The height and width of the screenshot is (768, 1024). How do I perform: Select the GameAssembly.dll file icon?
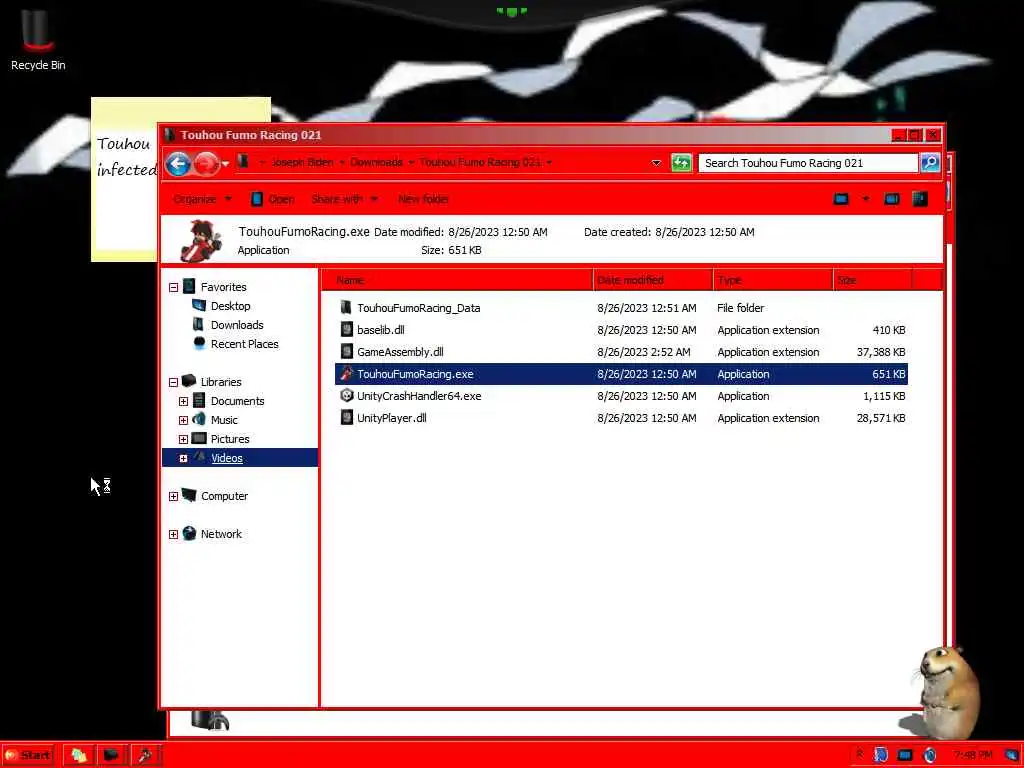pos(347,352)
